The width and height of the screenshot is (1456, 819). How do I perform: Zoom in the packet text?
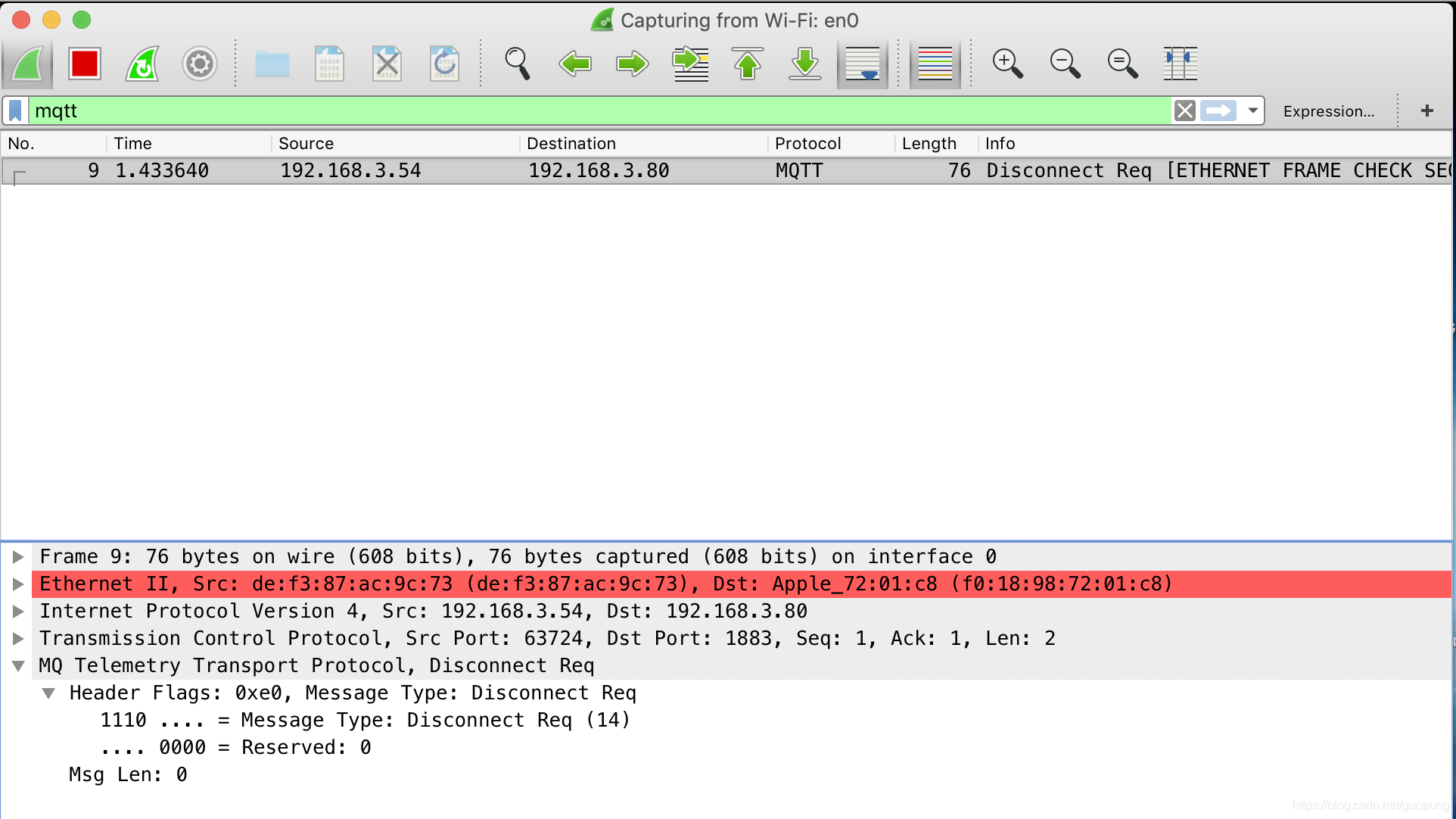tap(1007, 64)
